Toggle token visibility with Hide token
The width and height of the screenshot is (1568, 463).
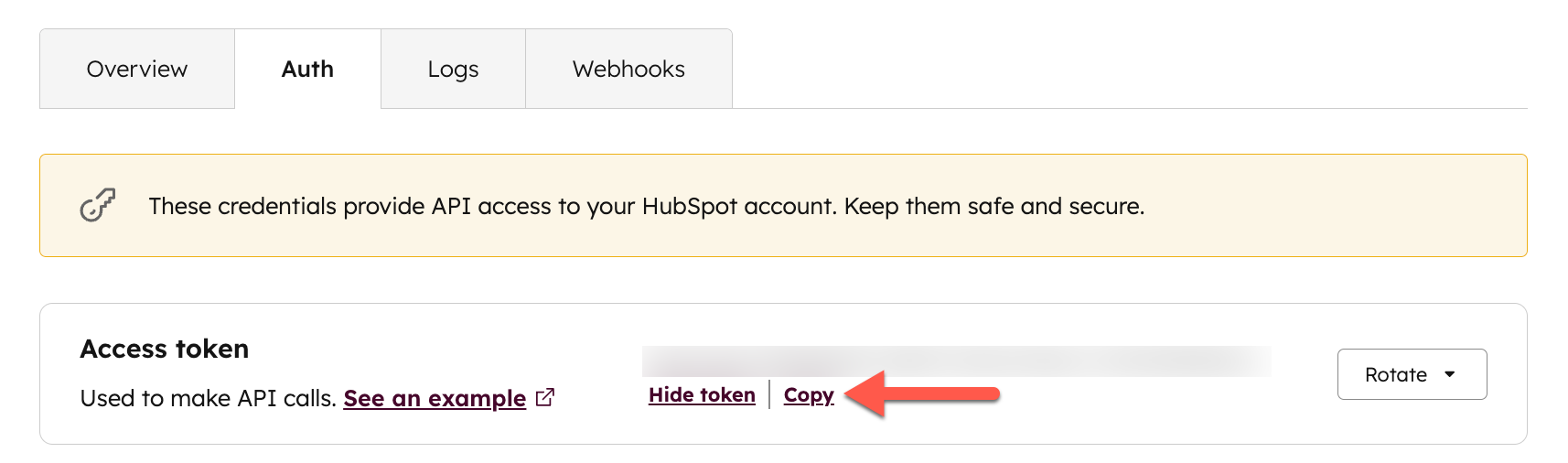(702, 395)
